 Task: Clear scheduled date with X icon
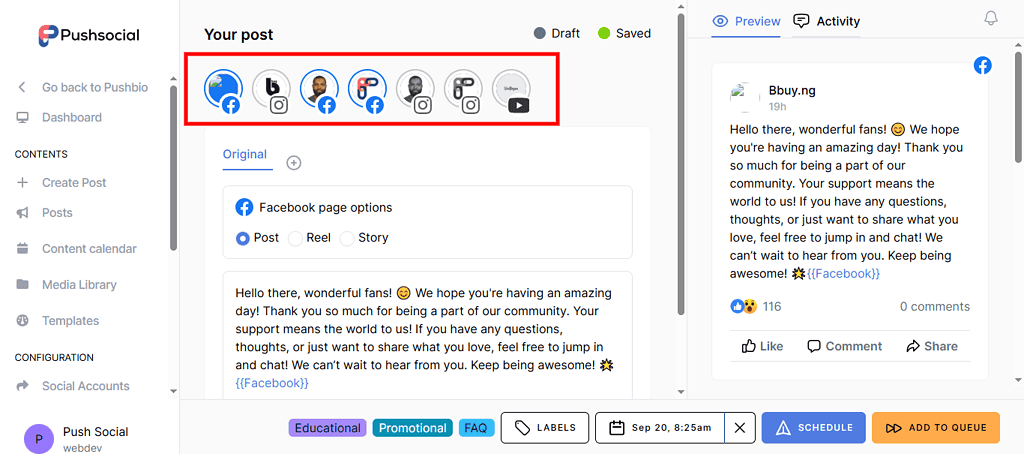pyautogui.click(x=739, y=428)
